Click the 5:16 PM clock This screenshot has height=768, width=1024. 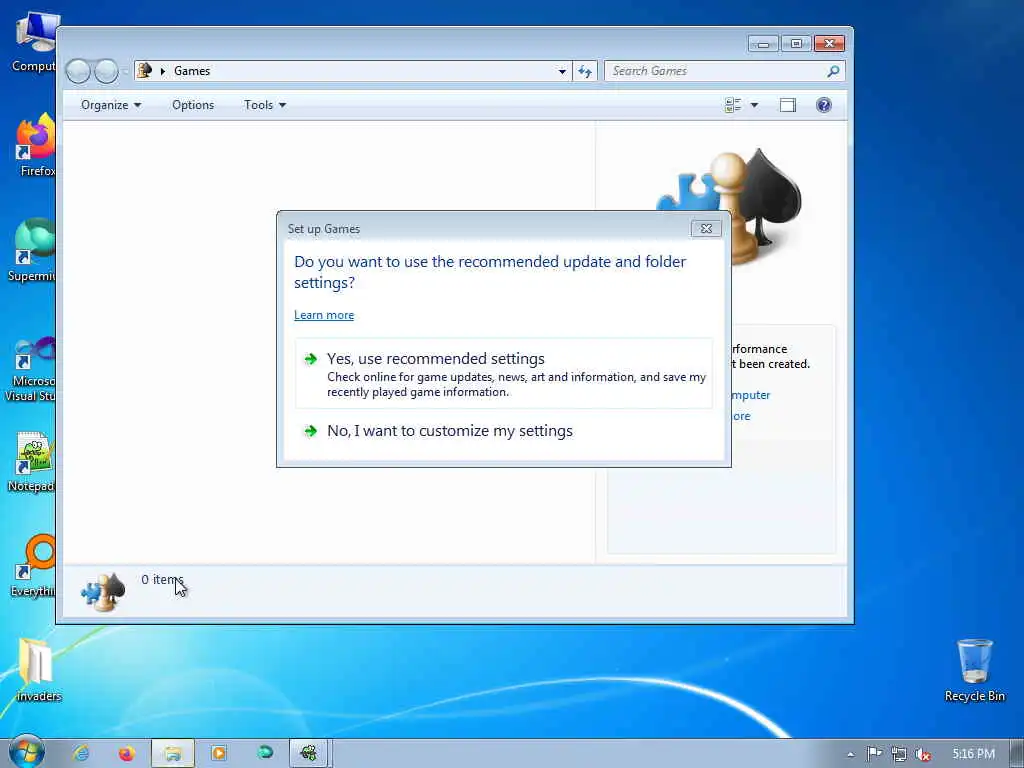tap(973, 754)
